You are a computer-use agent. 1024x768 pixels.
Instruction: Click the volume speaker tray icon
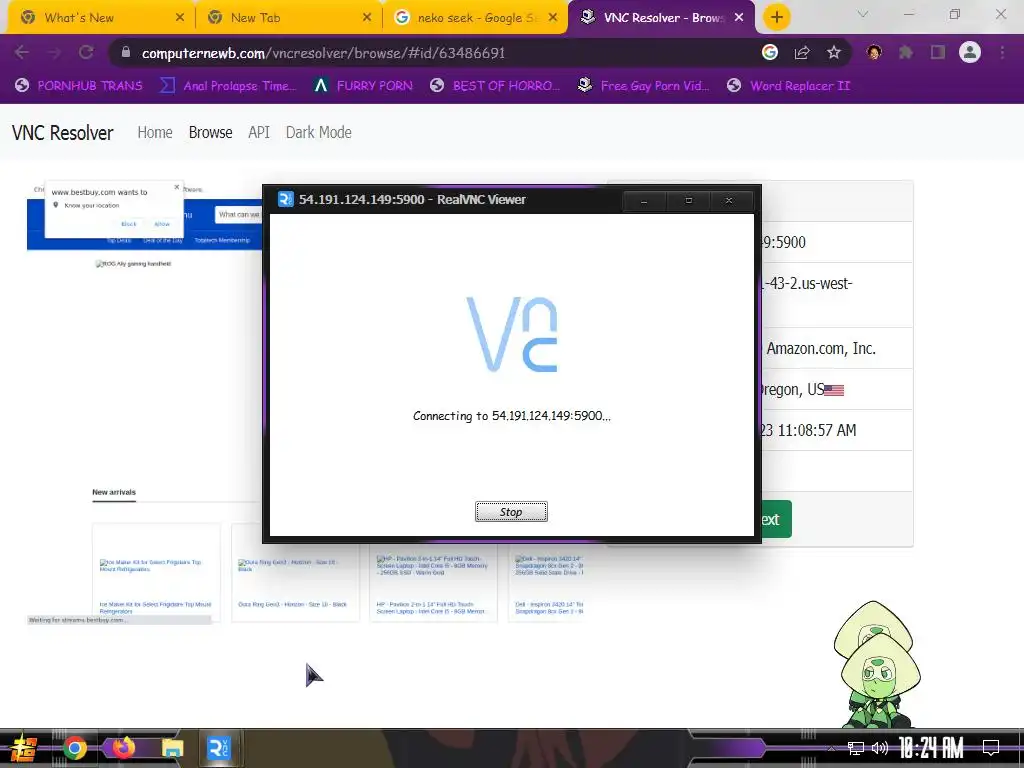click(x=880, y=748)
